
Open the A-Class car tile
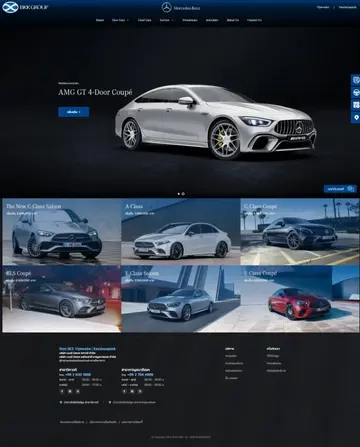pyautogui.click(x=181, y=232)
